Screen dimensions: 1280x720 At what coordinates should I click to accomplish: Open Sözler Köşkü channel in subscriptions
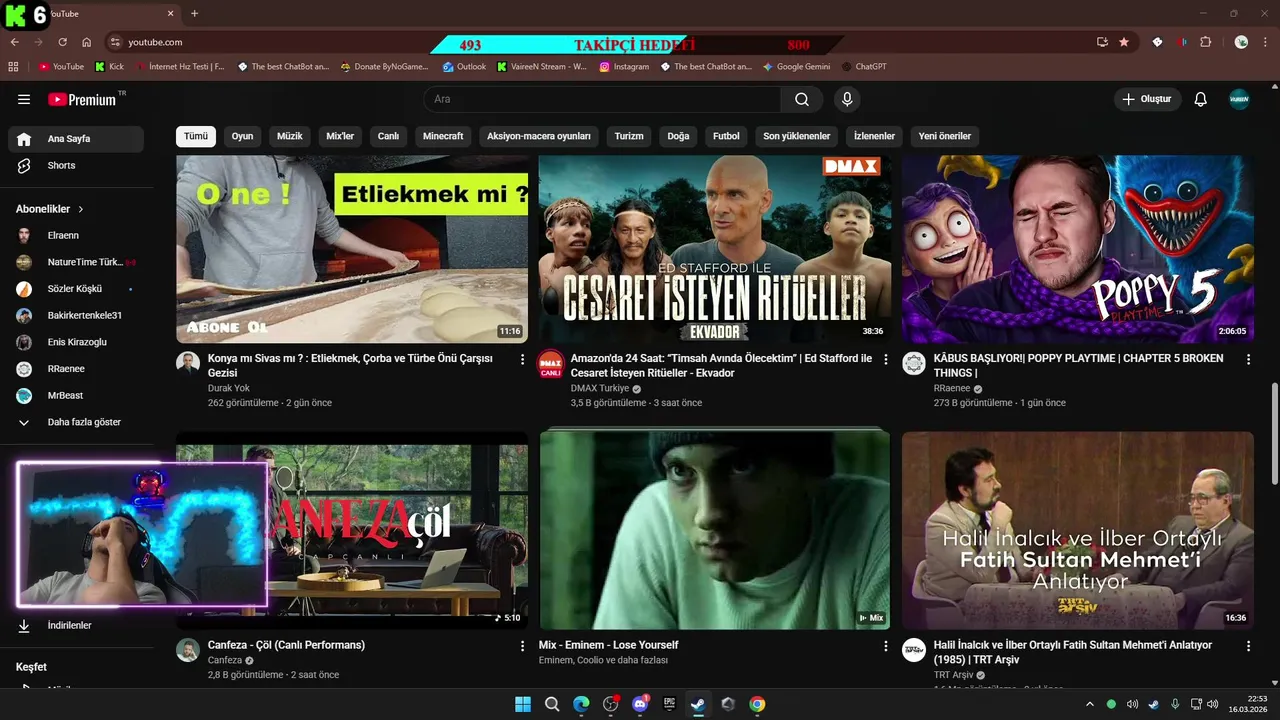pos(76,289)
